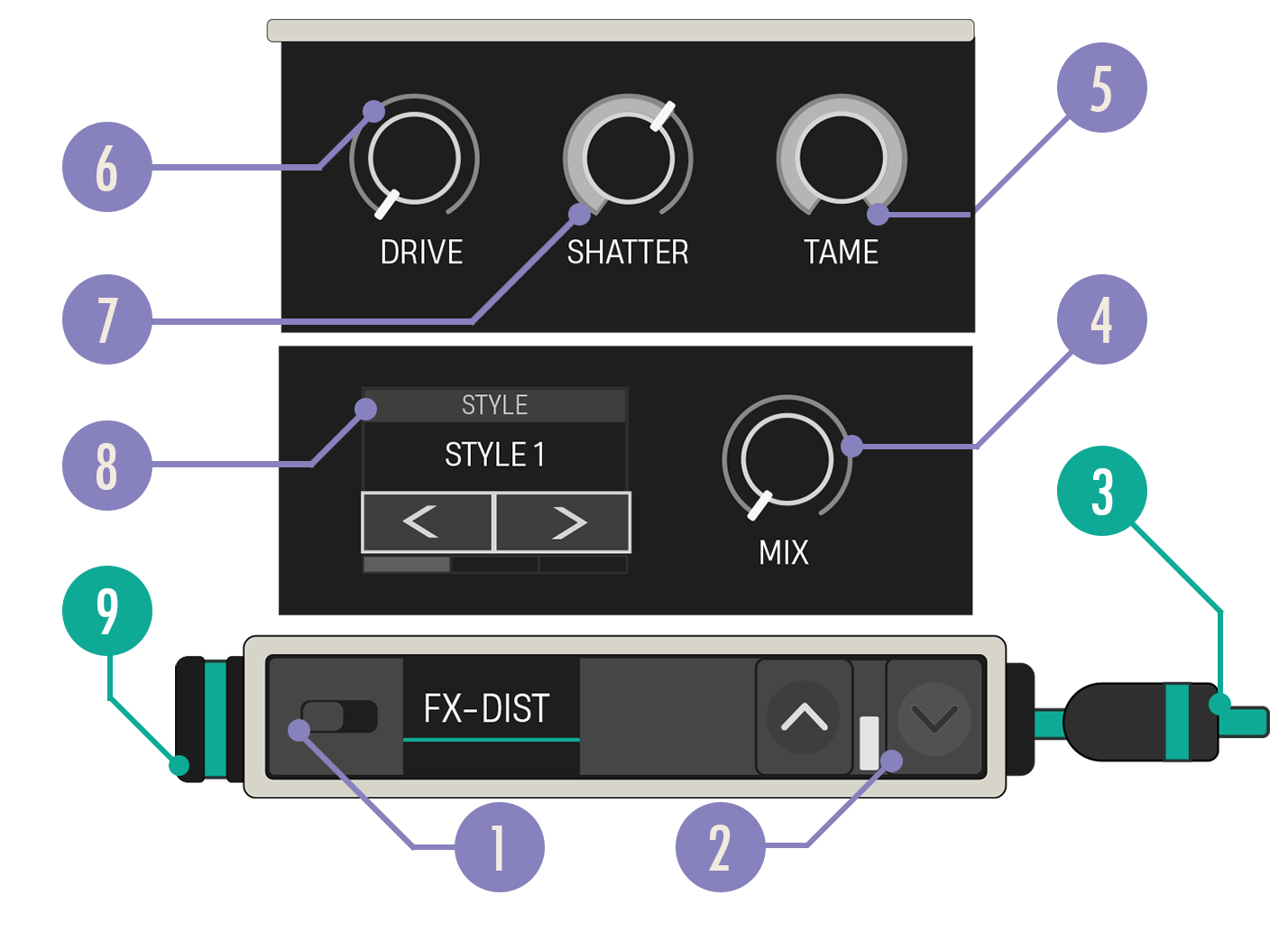Image resolution: width=1288 pixels, height=932 pixels.
Task: Turn the DRIVE knob
Action: click(415, 159)
